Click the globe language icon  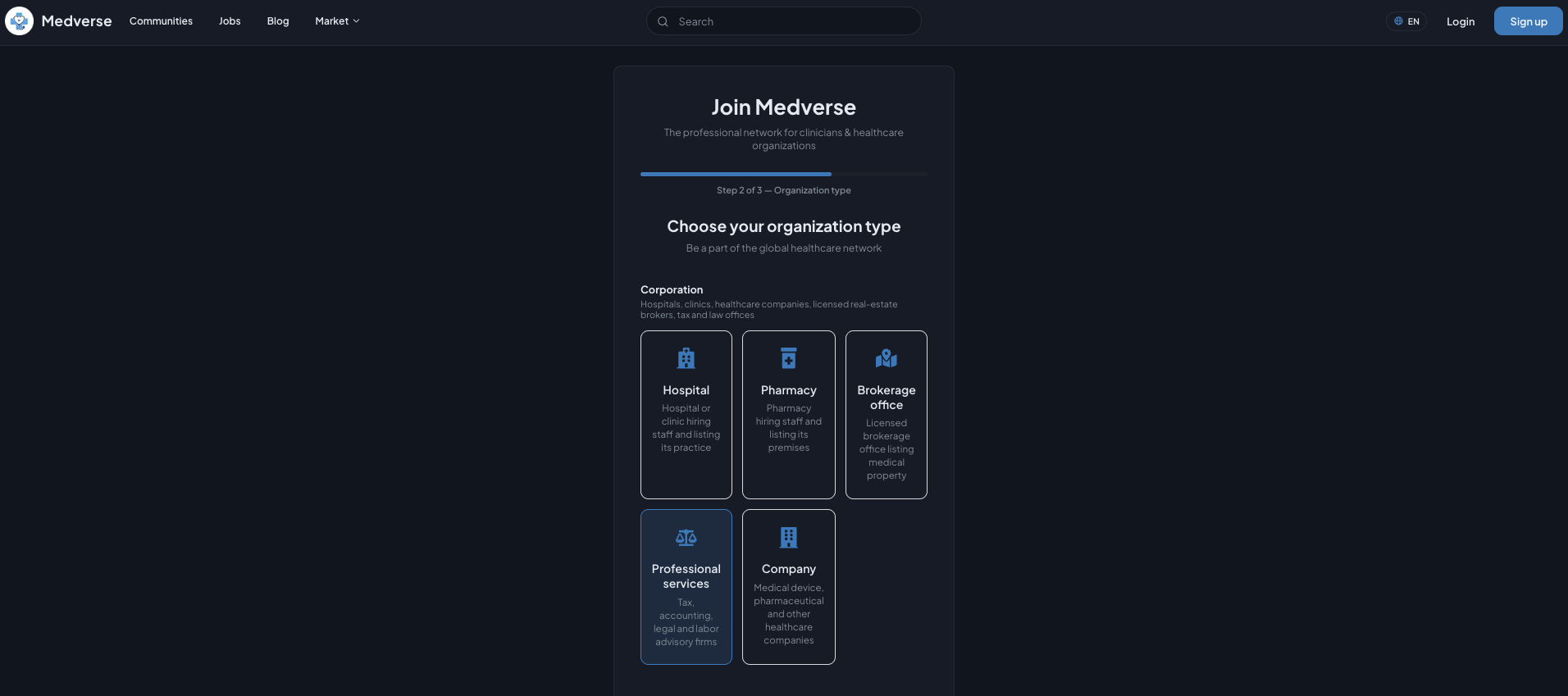(x=1398, y=21)
